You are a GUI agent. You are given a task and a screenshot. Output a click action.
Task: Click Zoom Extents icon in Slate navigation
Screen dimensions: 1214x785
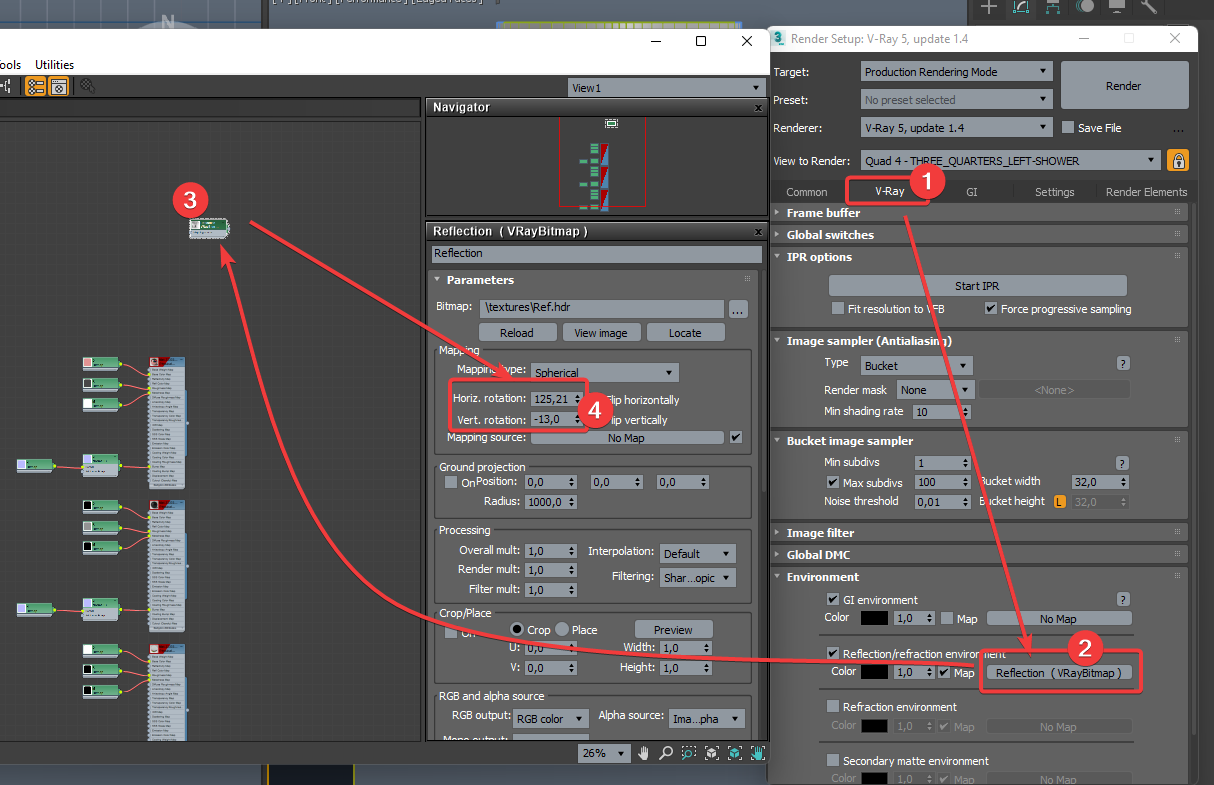712,753
